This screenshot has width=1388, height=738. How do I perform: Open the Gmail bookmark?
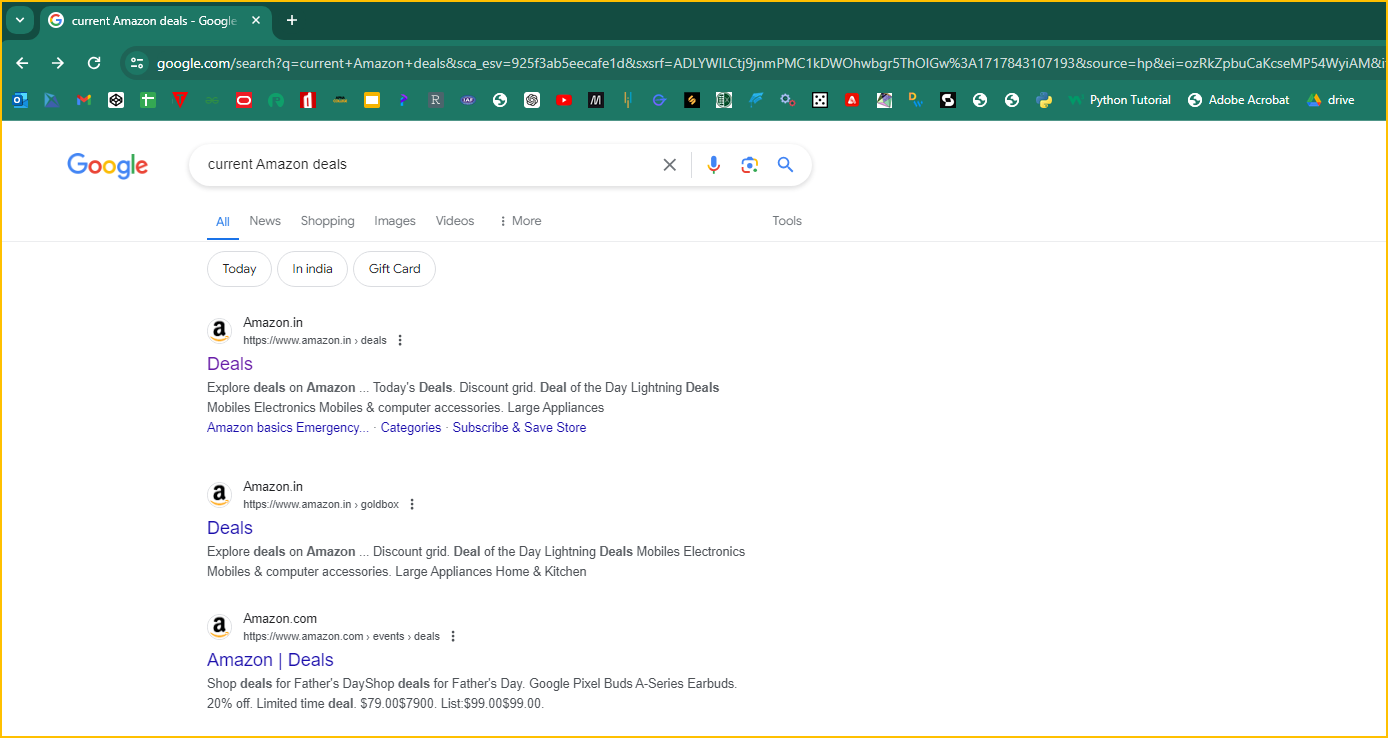pos(84,100)
